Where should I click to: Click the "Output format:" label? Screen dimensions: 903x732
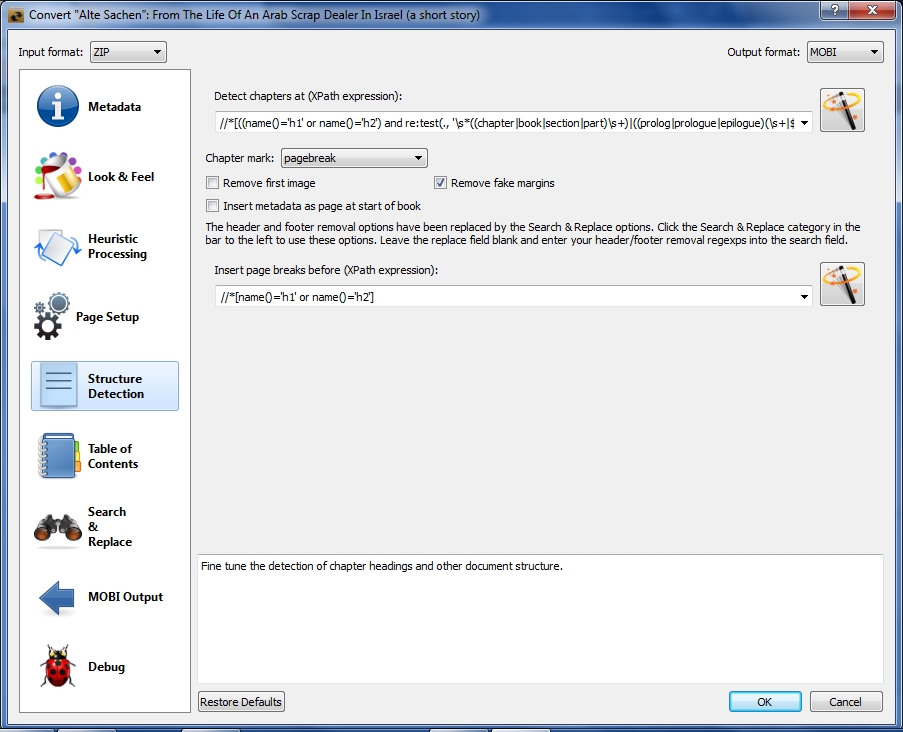point(764,52)
